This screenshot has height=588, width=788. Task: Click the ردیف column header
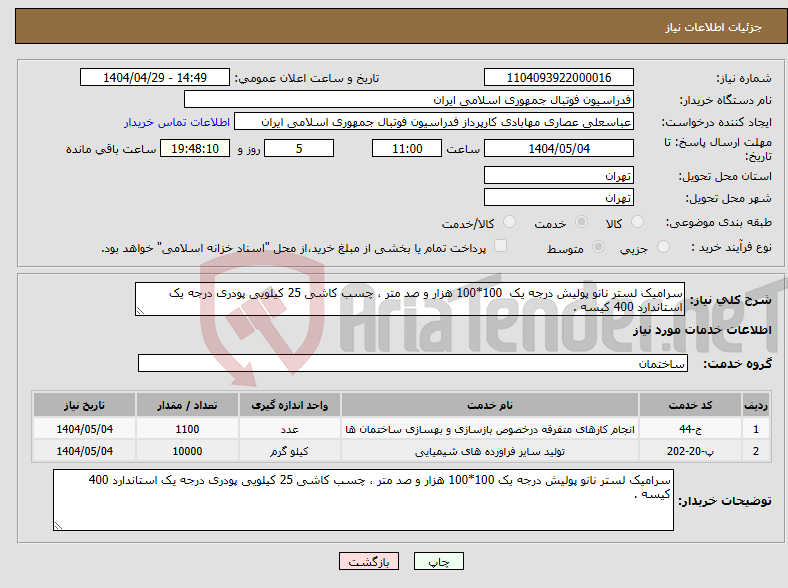point(756,405)
